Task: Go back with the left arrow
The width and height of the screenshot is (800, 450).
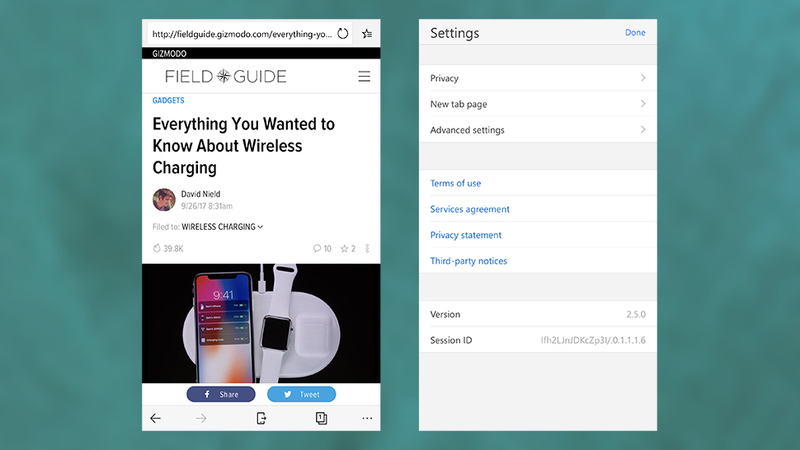Action: [156, 418]
